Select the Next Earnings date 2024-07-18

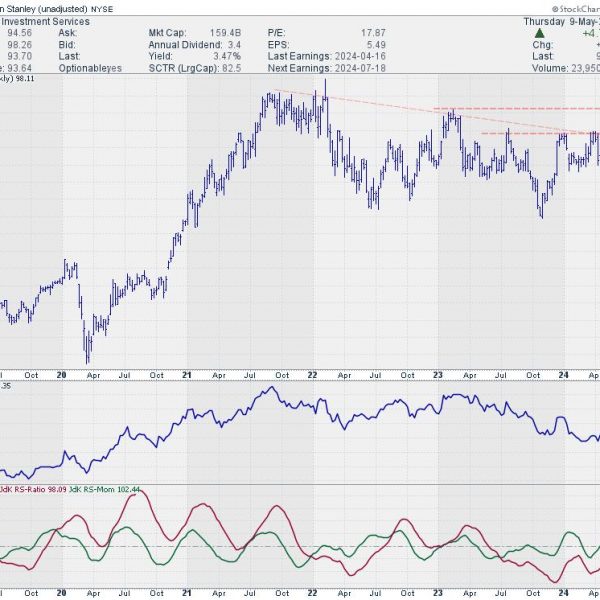[360, 68]
